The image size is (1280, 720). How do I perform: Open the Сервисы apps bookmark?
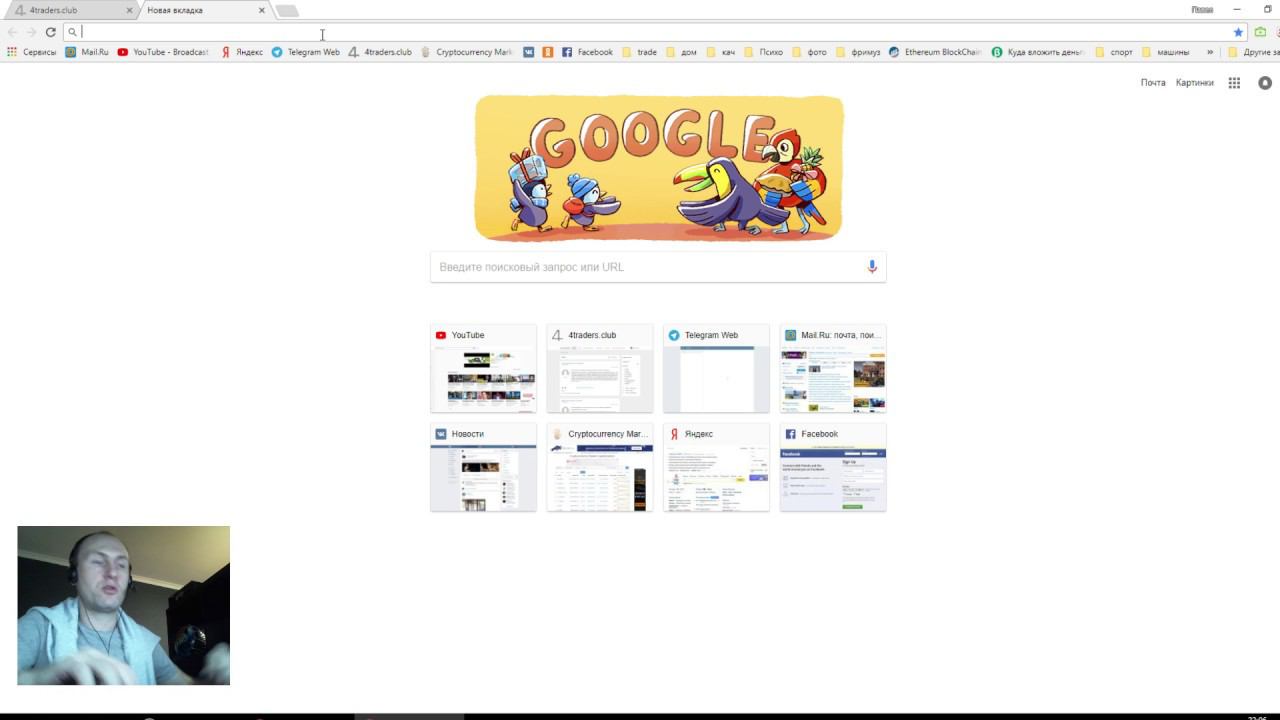[32, 52]
